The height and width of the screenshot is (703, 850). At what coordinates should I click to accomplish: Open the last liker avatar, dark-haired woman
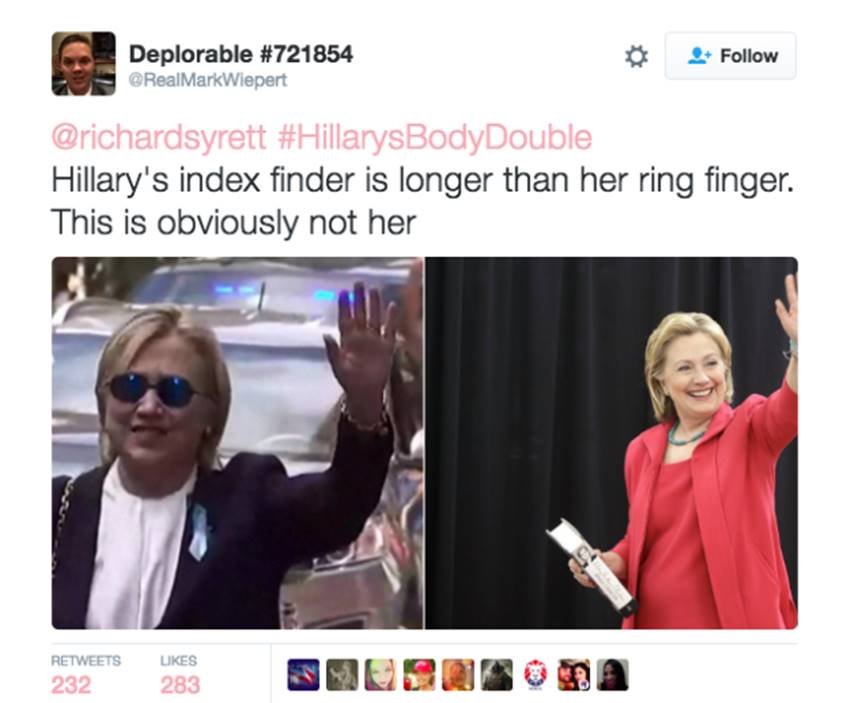click(x=613, y=675)
